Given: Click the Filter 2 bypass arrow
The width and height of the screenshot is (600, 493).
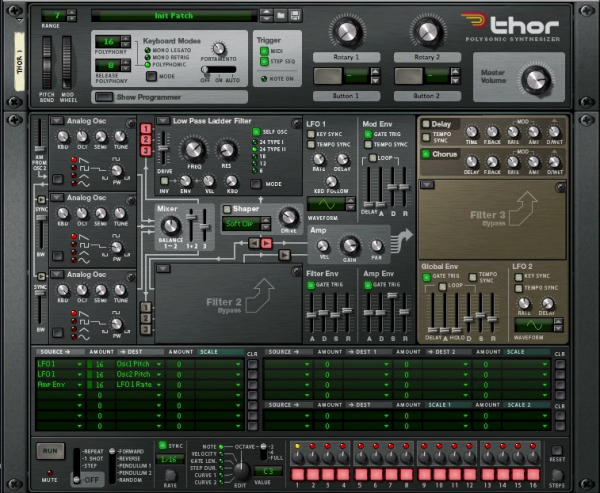Looking at the screenshot, I should (x=260, y=295).
